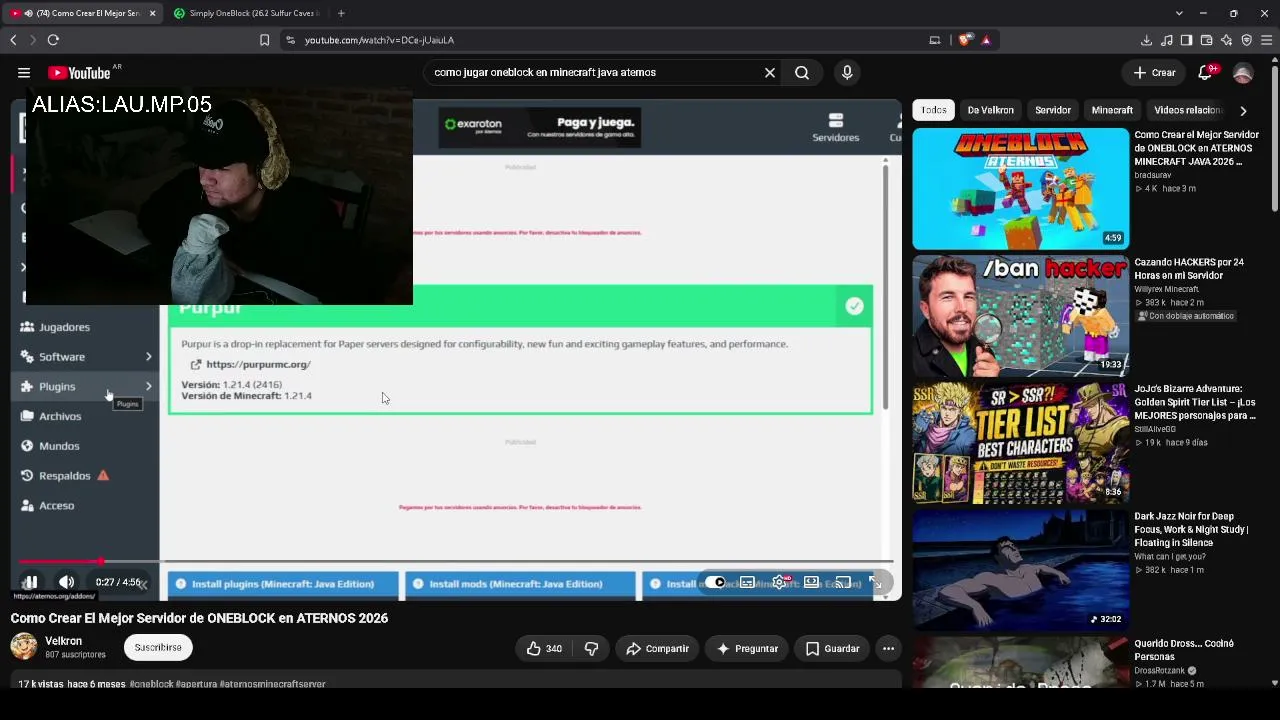Go to the YouTube home logo
The width and height of the screenshot is (1280, 720).
pos(79,73)
